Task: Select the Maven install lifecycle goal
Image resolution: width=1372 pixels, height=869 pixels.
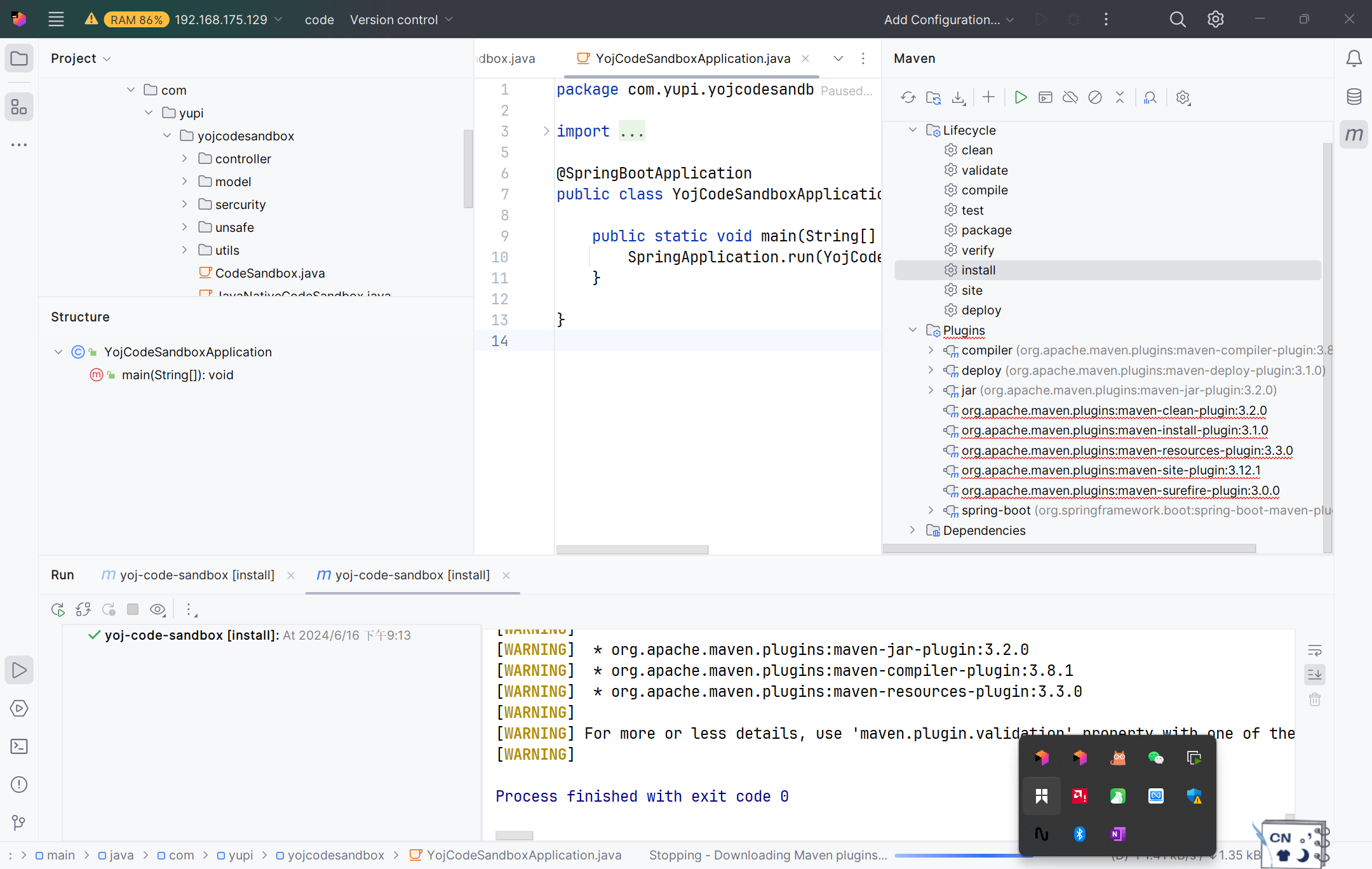Action: pyautogui.click(x=1108, y=270)
